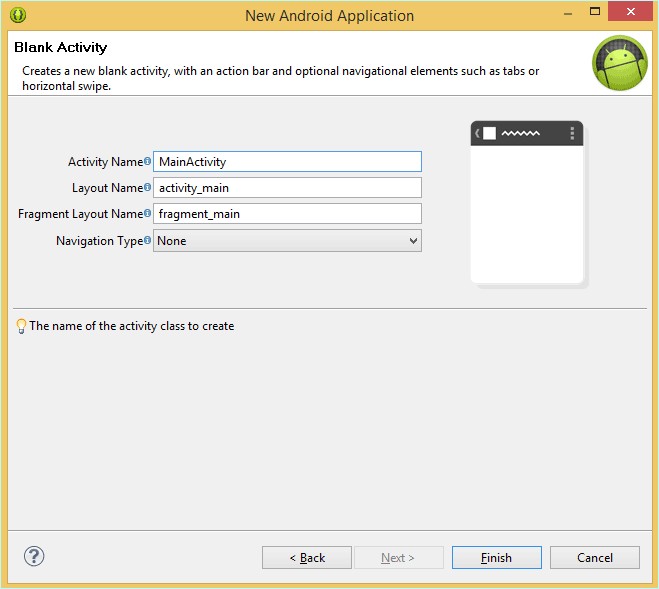This screenshot has height=589, width=659.
Task: Click the Navigation Type label
Action: [100, 241]
